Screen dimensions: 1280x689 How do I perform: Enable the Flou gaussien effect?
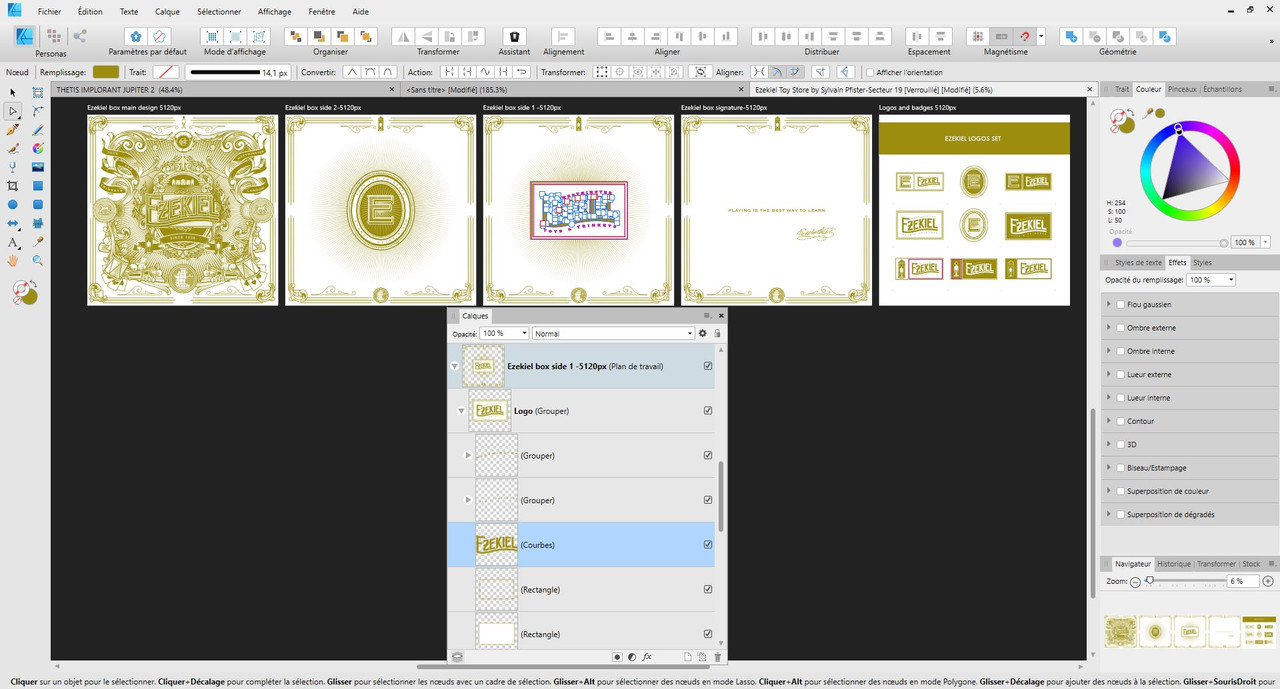[1120, 304]
